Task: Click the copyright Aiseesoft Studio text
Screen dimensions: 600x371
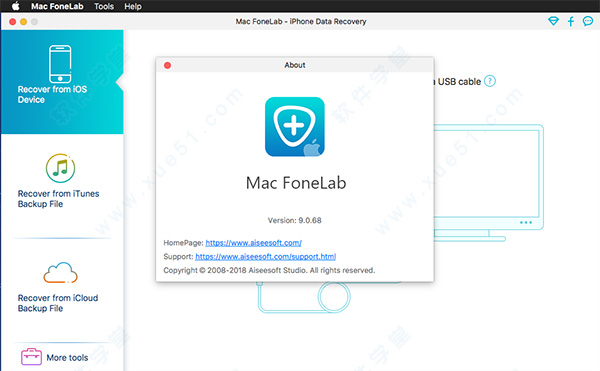Action: click(x=269, y=270)
